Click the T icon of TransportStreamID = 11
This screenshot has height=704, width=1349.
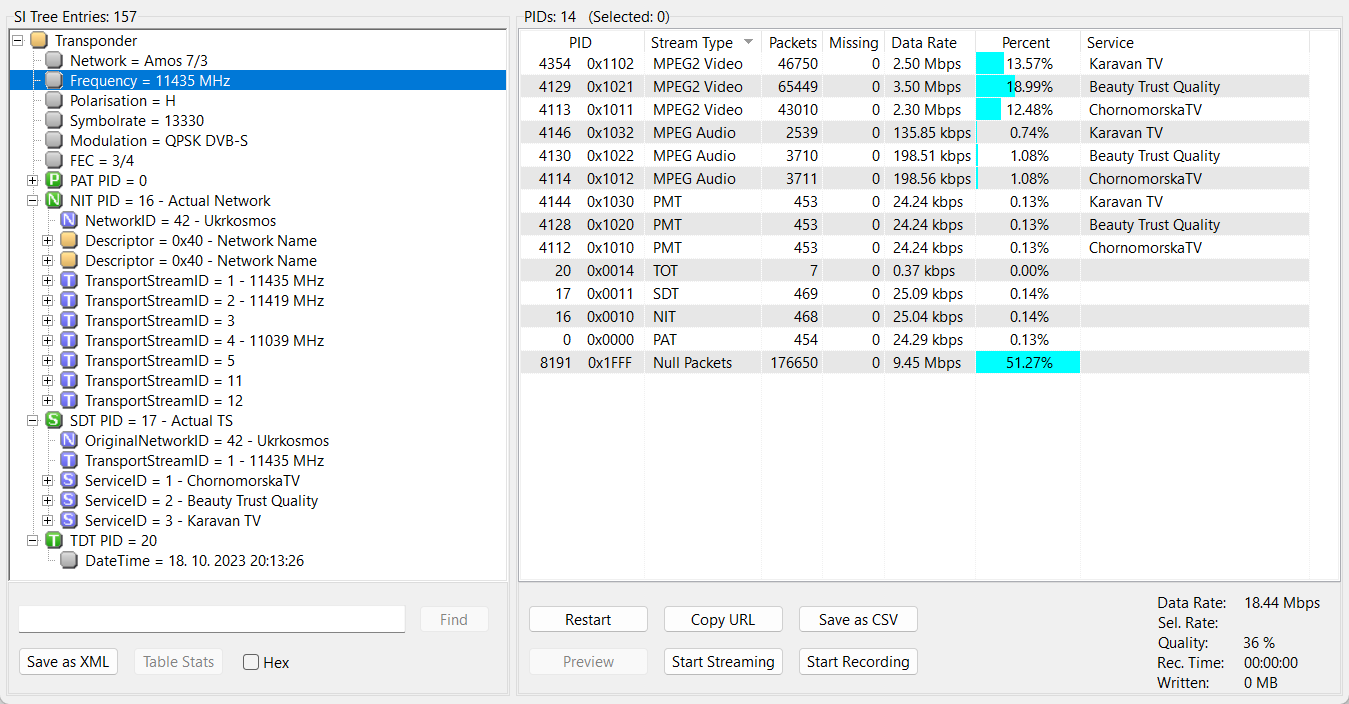pyautogui.click(x=68, y=381)
